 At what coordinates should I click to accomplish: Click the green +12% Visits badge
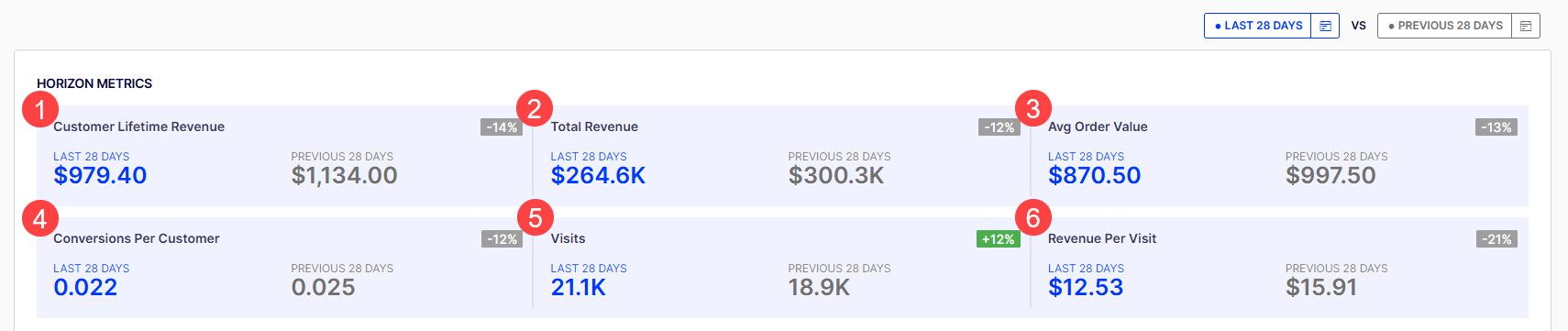point(999,239)
